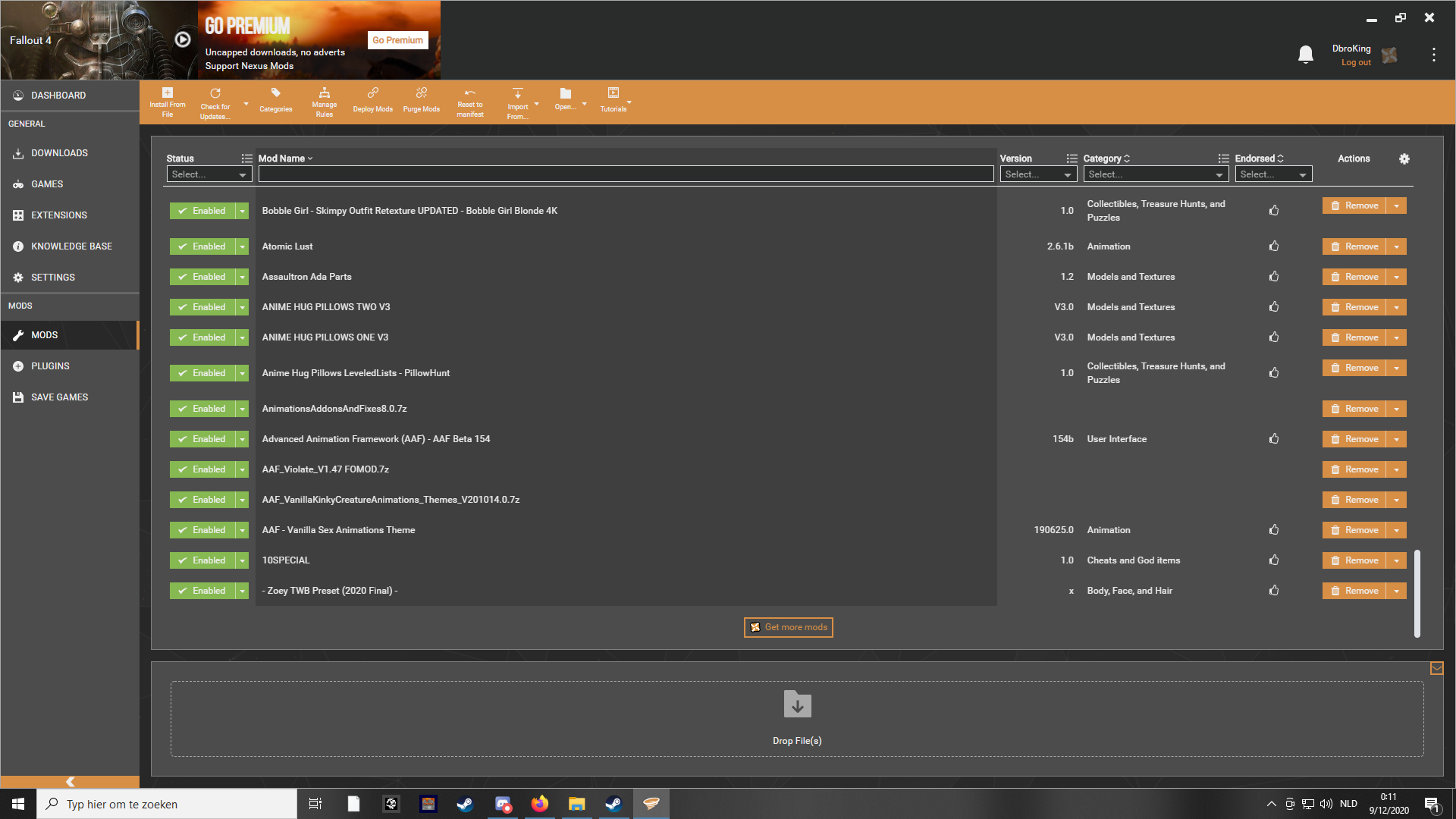Open the Plugins page
The height and width of the screenshot is (819, 1456).
70,366
